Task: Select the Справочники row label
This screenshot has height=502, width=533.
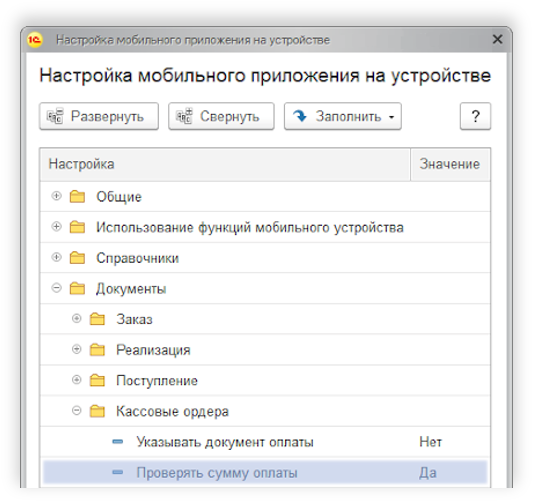Action: (137, 258)
